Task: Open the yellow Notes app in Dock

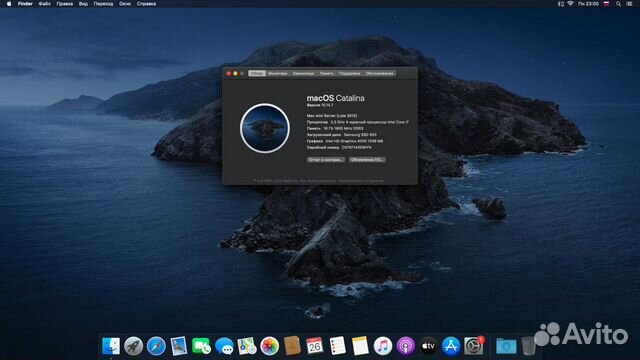Action: (x=360, y=346)
